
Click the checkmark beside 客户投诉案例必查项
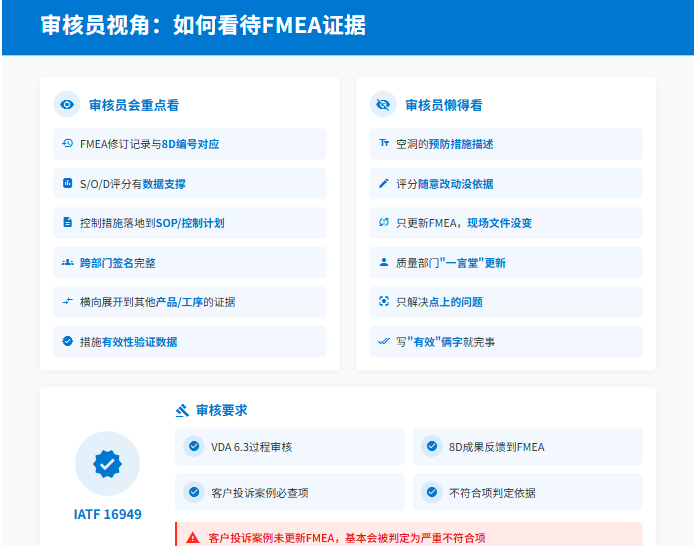[193, 492]
